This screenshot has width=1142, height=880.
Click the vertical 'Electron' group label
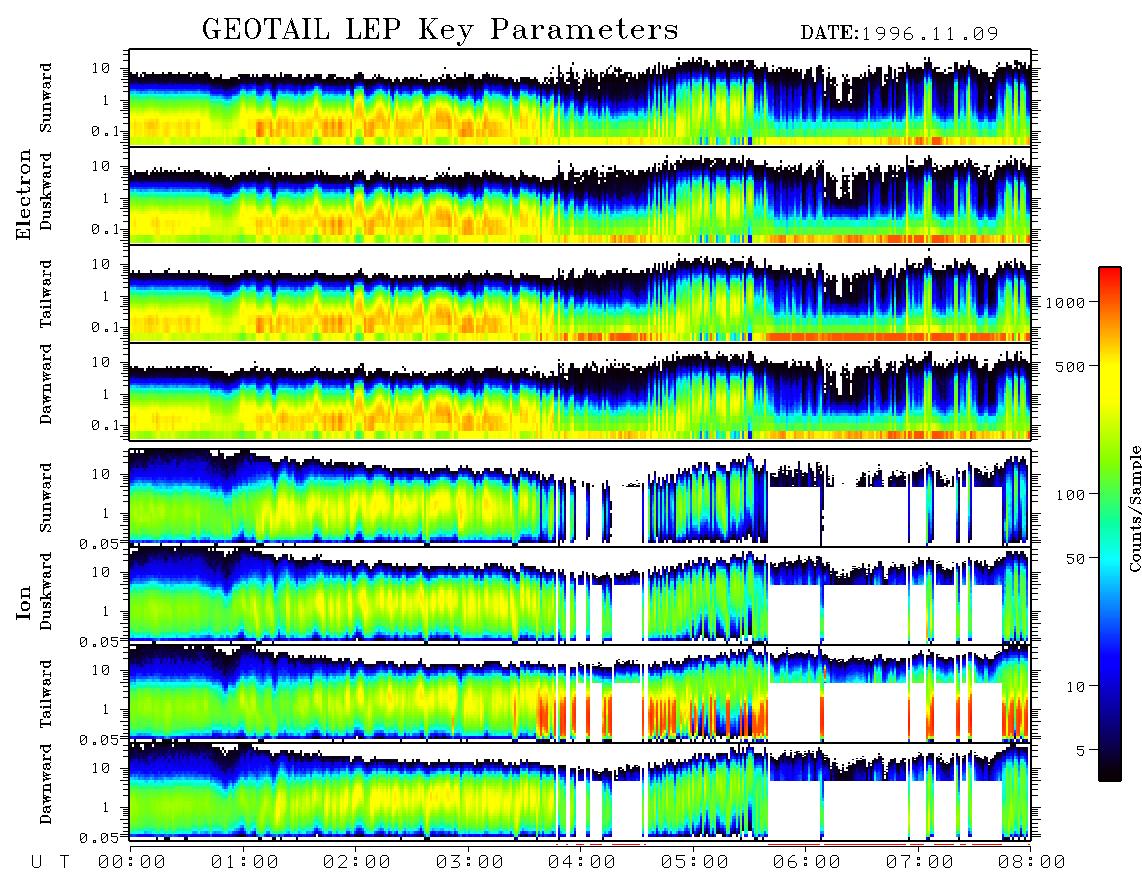click(23, 194)
